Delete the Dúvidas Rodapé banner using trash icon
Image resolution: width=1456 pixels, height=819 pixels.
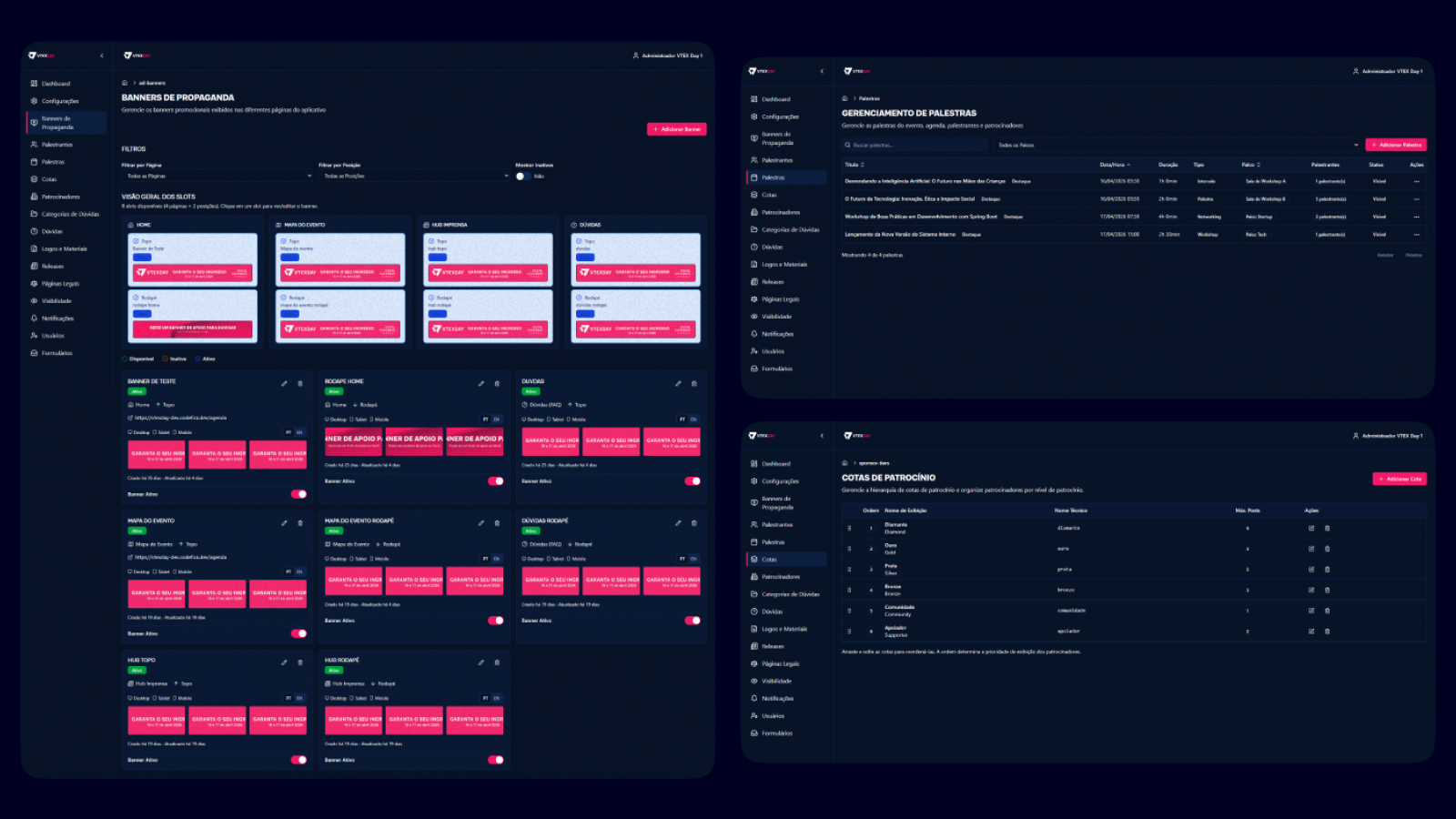click(x=693, y=522)
